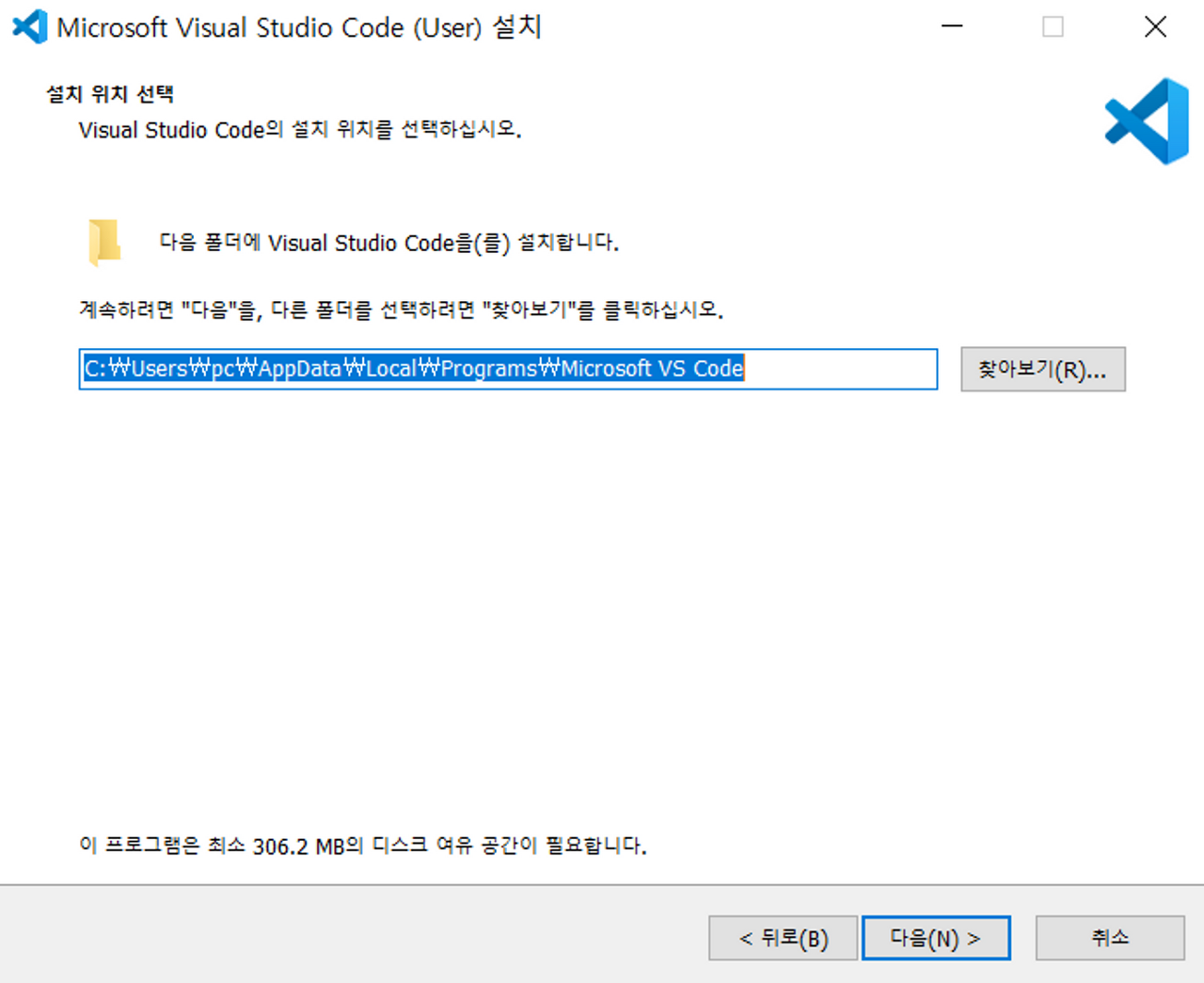This screenshot has width=1204, height=983.
Task: Click the yellow folder icon
Action: 104,243
